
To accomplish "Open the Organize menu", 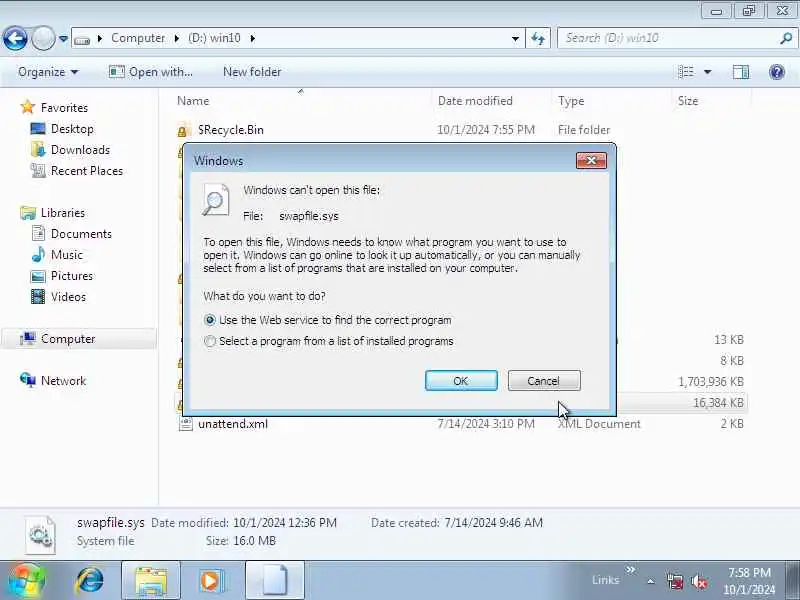I will (47, 72).
